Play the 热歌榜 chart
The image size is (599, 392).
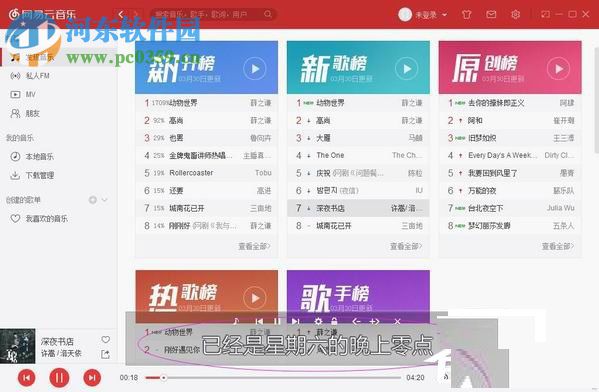point(254,298)
